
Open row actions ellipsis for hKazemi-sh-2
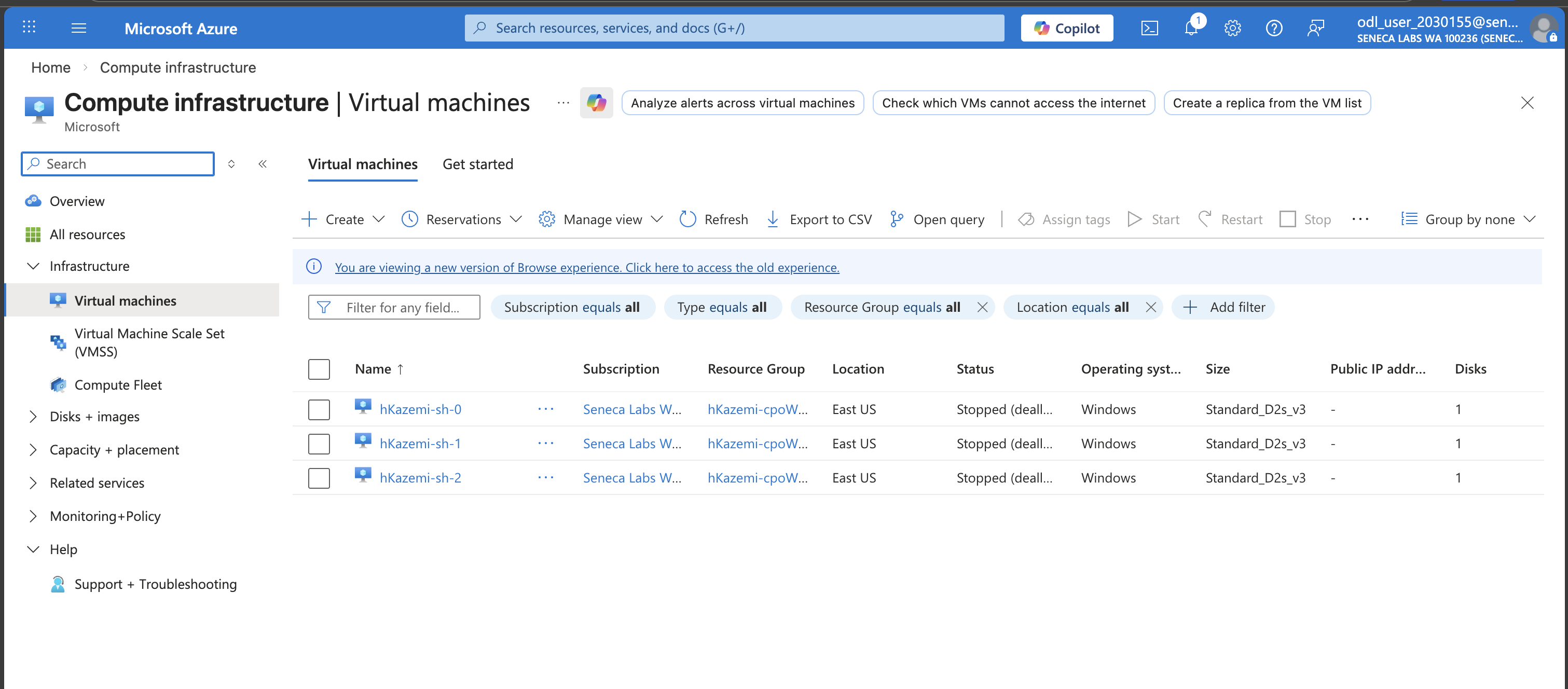tap(546, 477)
